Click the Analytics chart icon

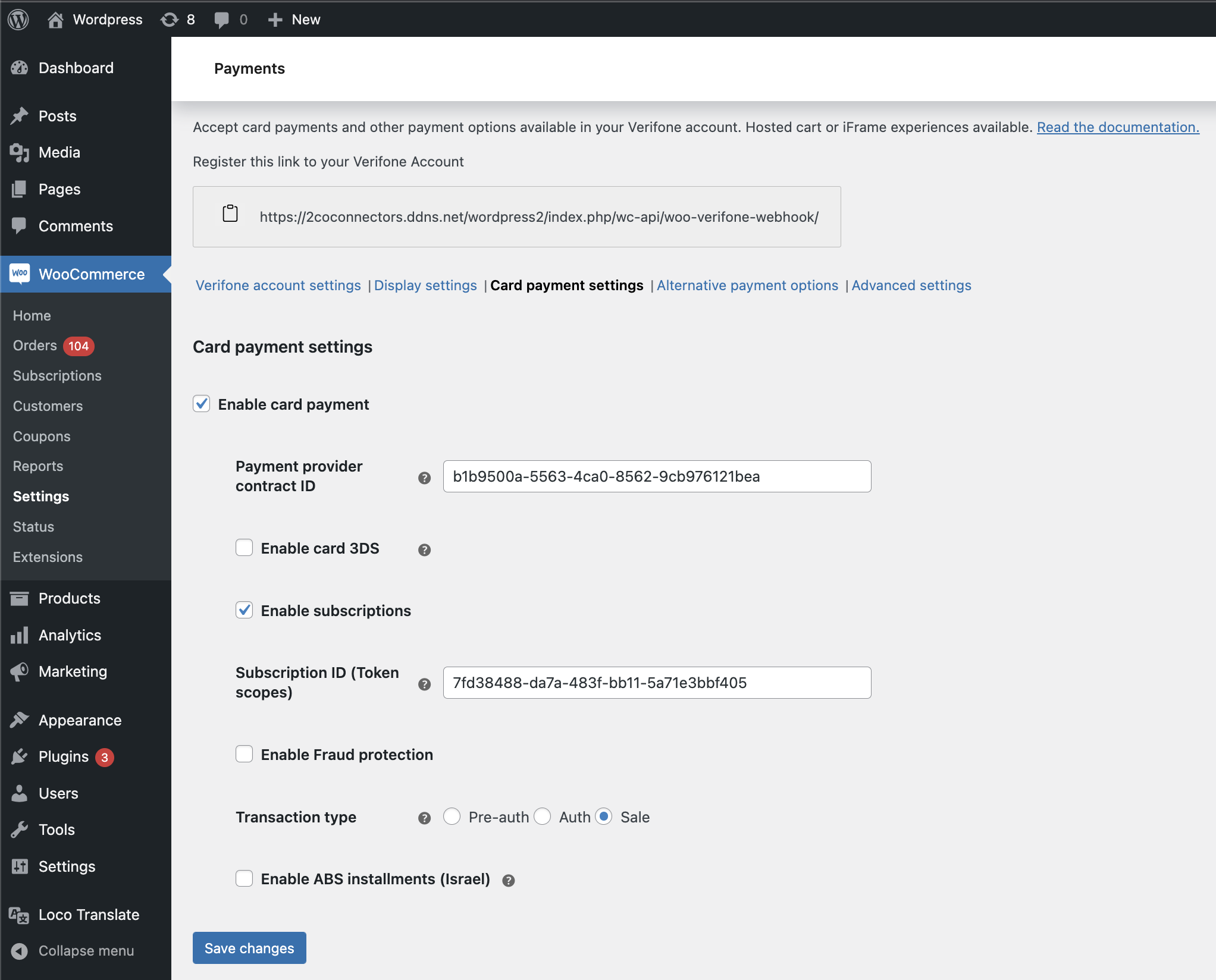coord(20,635)
